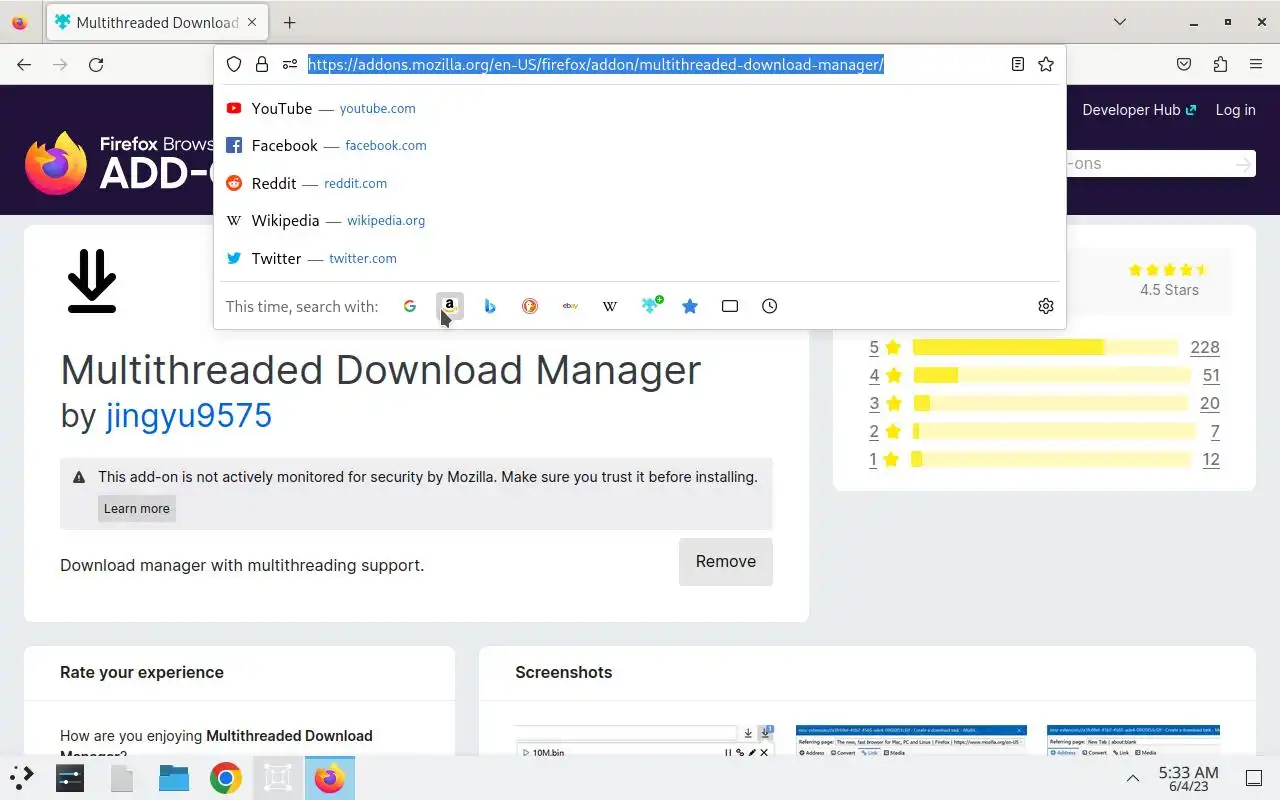
Task: Reload the current page
Action: [x=96, y=64]
